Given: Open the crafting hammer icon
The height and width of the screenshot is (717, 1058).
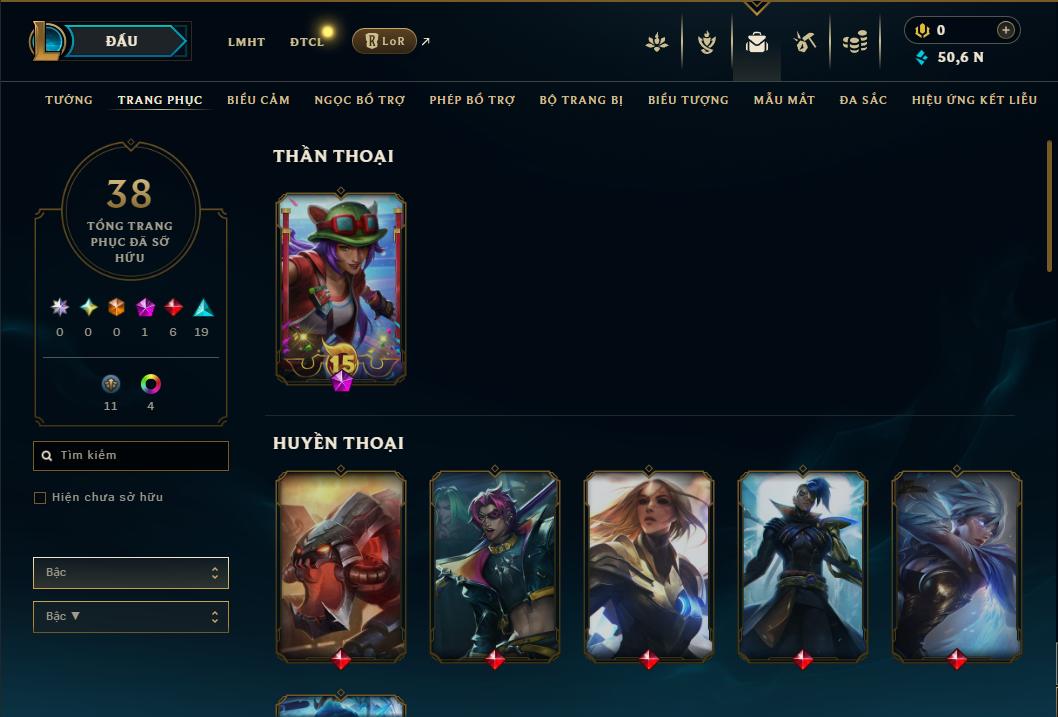Looking at the screenshot, I should (x=804, y=42).
